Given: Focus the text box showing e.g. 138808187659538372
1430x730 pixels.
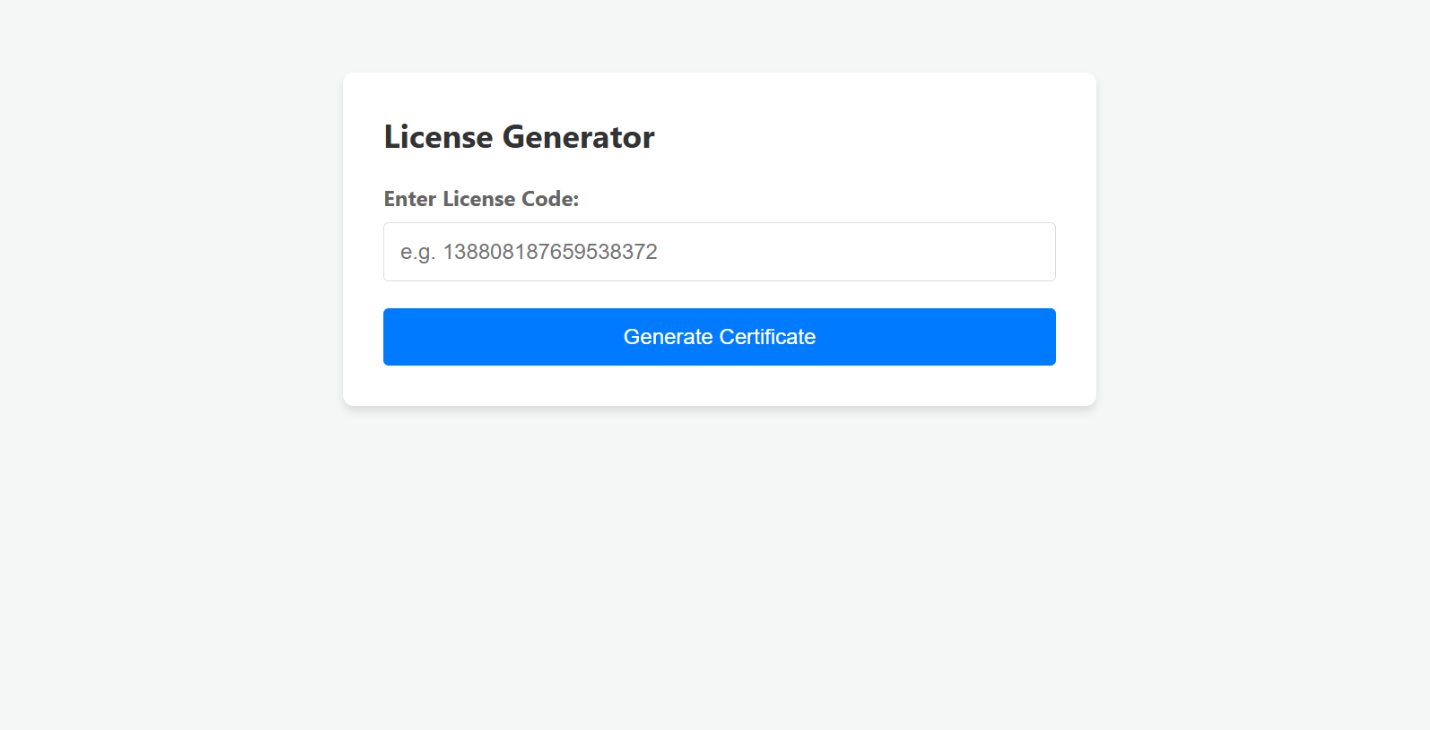Looking at the screenshot, I should 719,251.
